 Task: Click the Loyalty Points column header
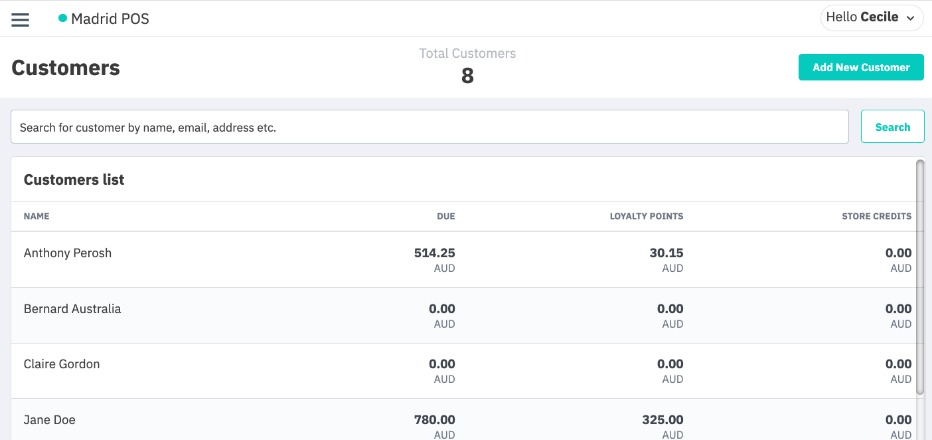tap(646, 216)
